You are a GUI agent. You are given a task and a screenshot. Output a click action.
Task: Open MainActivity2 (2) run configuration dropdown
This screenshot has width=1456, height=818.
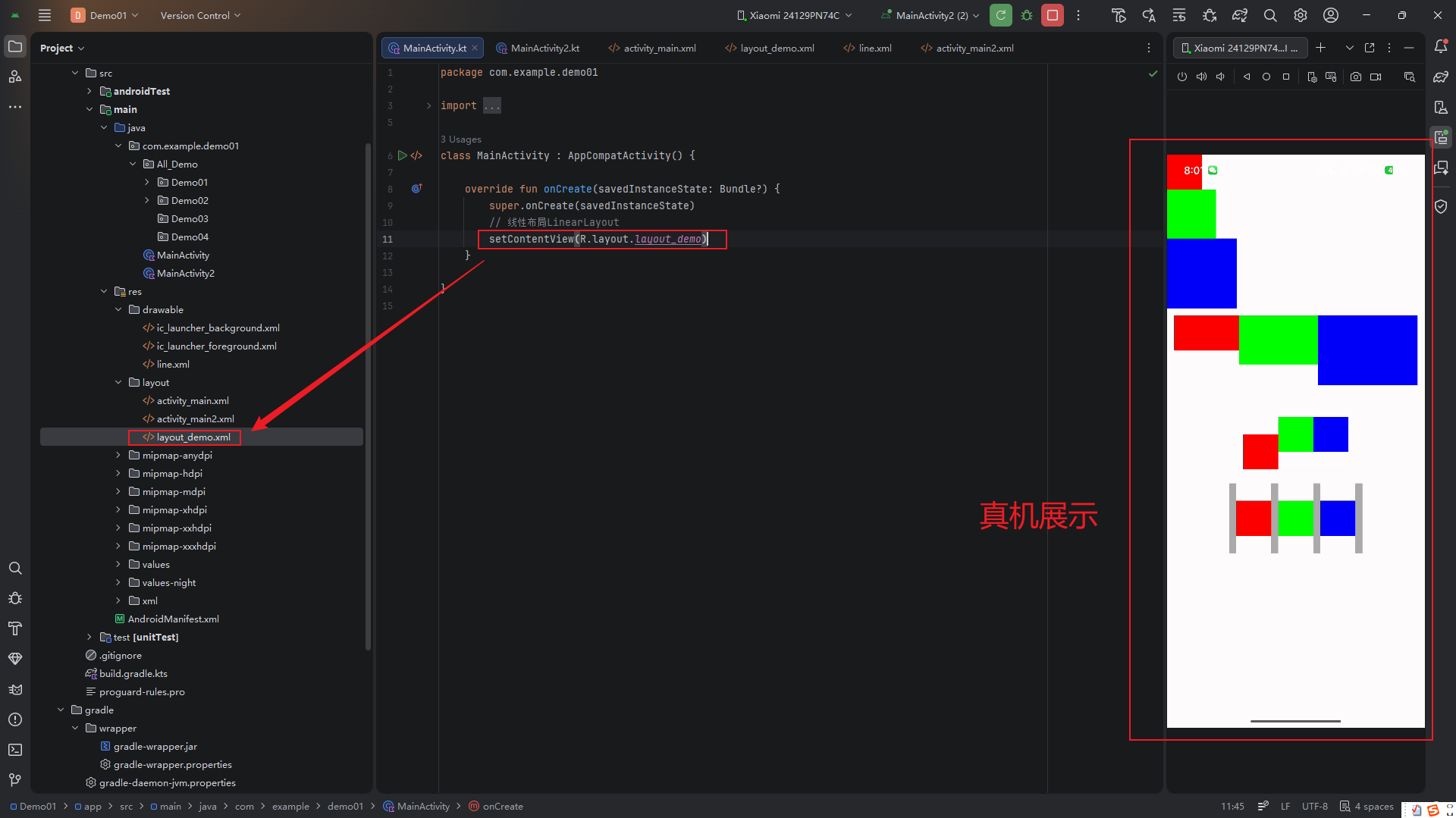coord(930,15)
